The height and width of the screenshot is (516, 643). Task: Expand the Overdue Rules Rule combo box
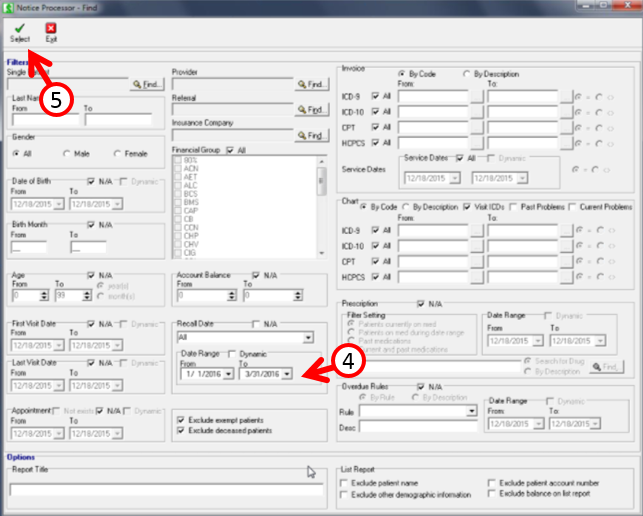click(x=472, y=411)
